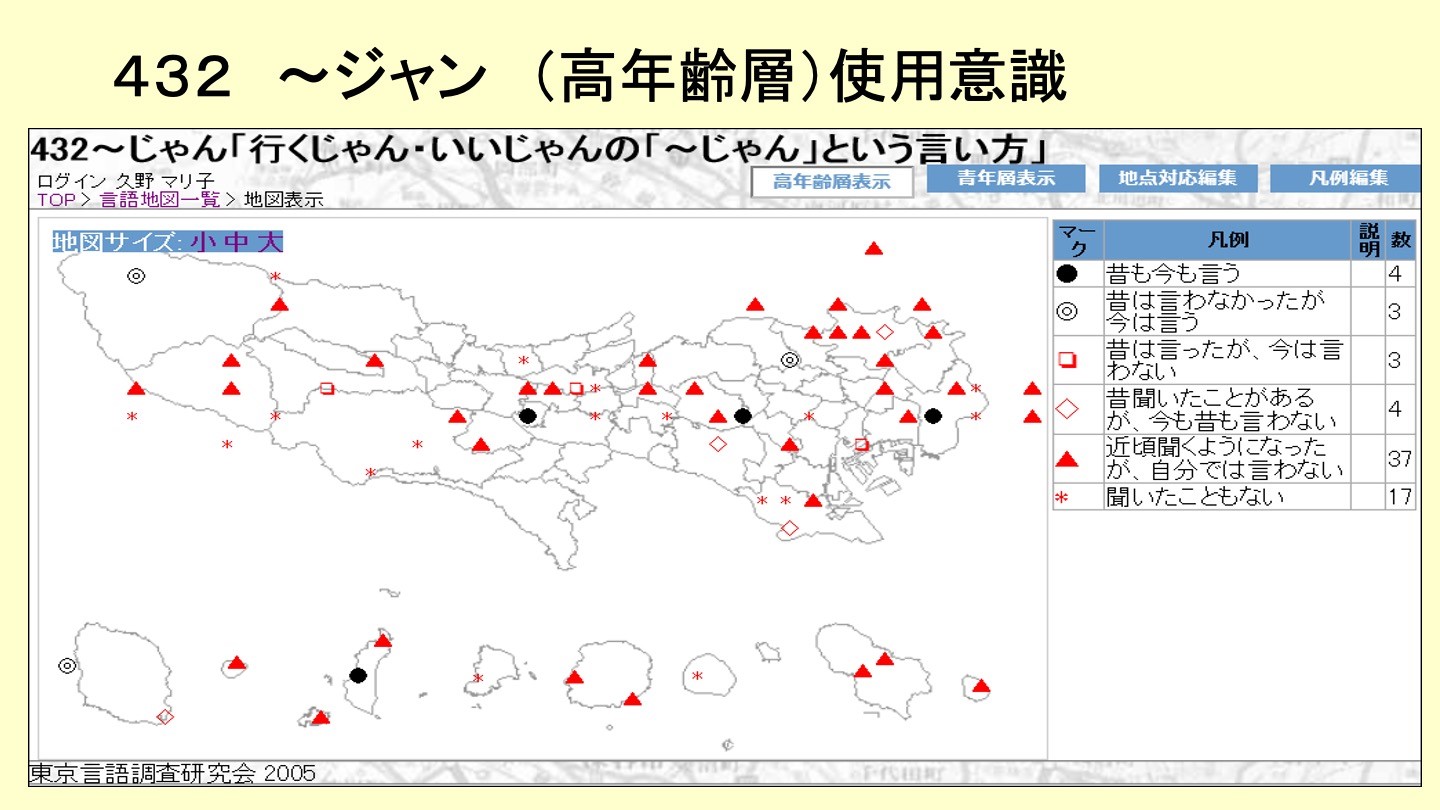1440x810 pixels.
Task: Select legend text 昔も今も言う
Action: pos(1173,273)
